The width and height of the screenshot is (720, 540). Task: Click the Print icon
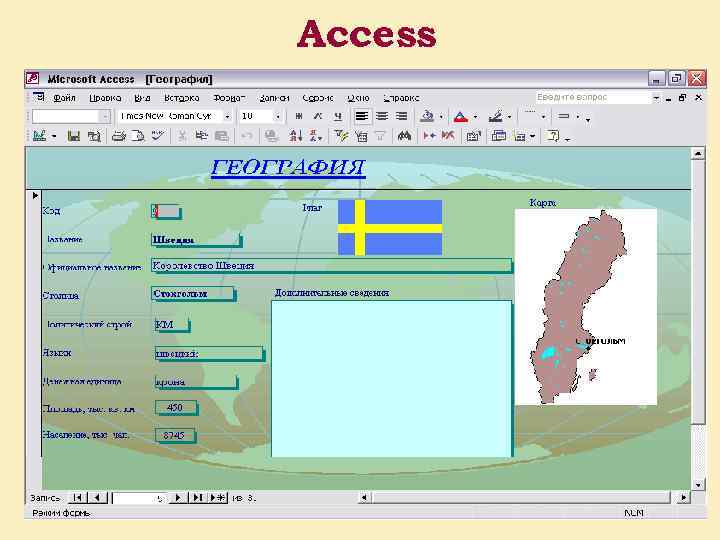(119, 136)
